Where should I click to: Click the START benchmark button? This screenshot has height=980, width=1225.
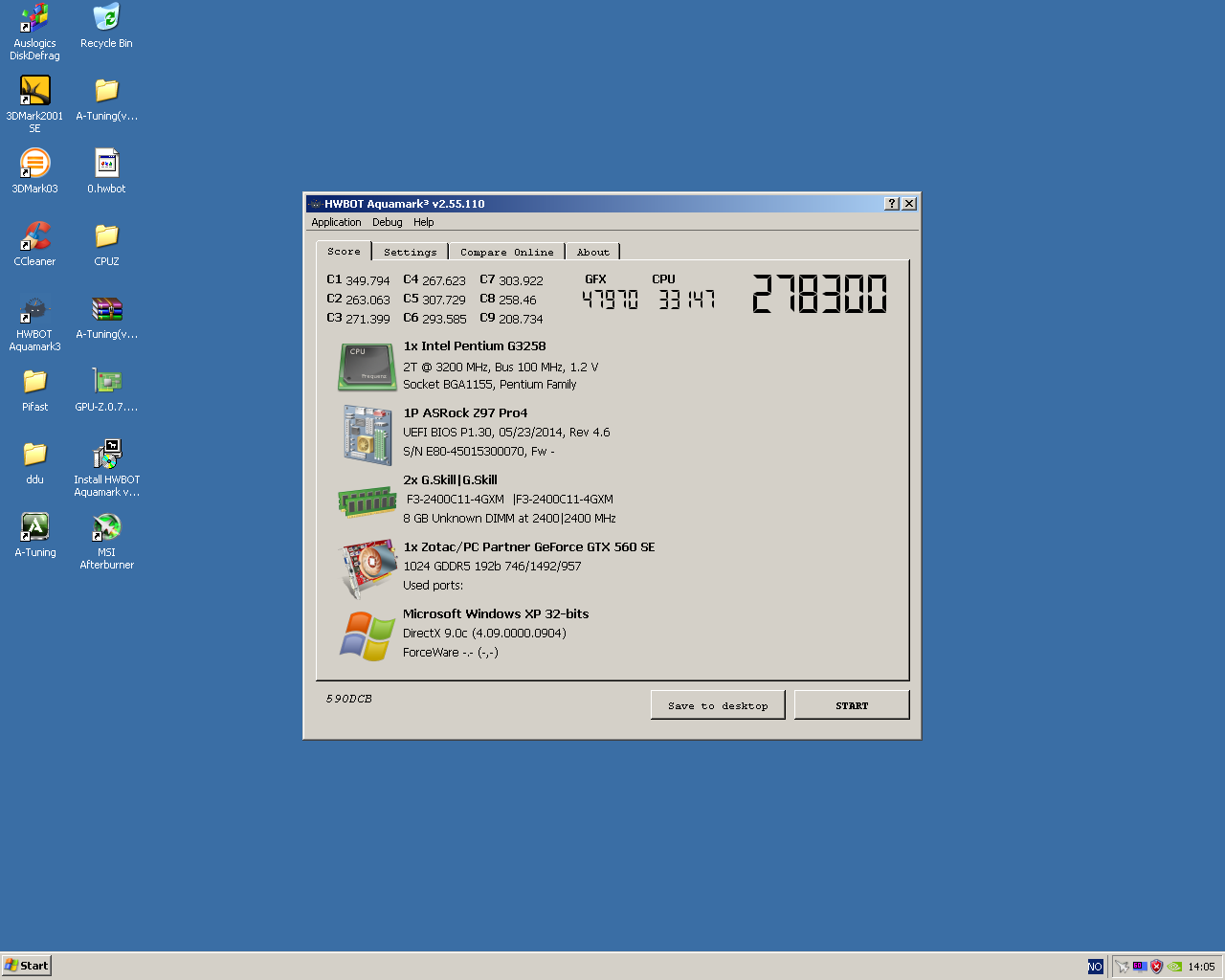852,705
